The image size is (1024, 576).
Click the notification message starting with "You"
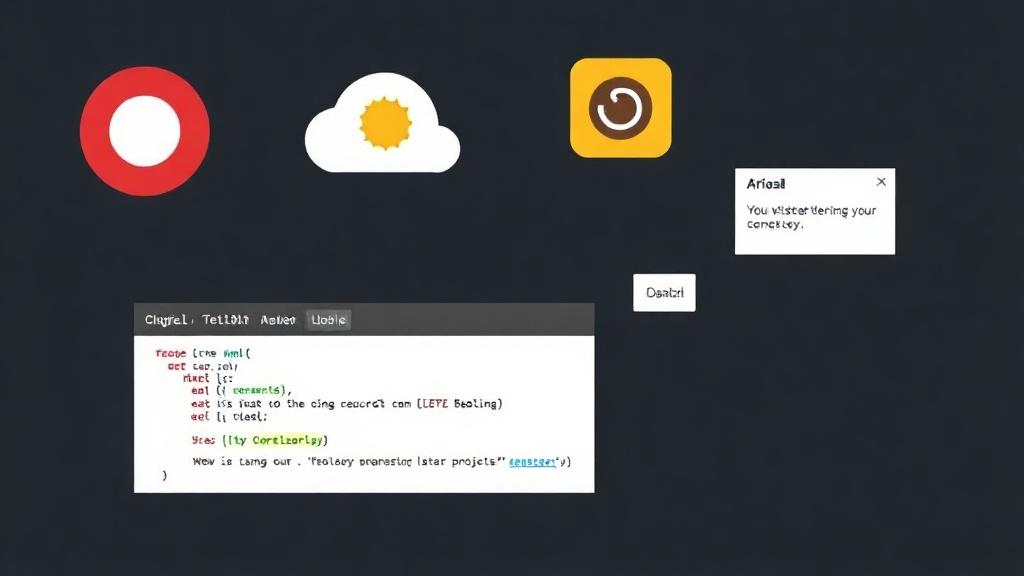[811, 217]
